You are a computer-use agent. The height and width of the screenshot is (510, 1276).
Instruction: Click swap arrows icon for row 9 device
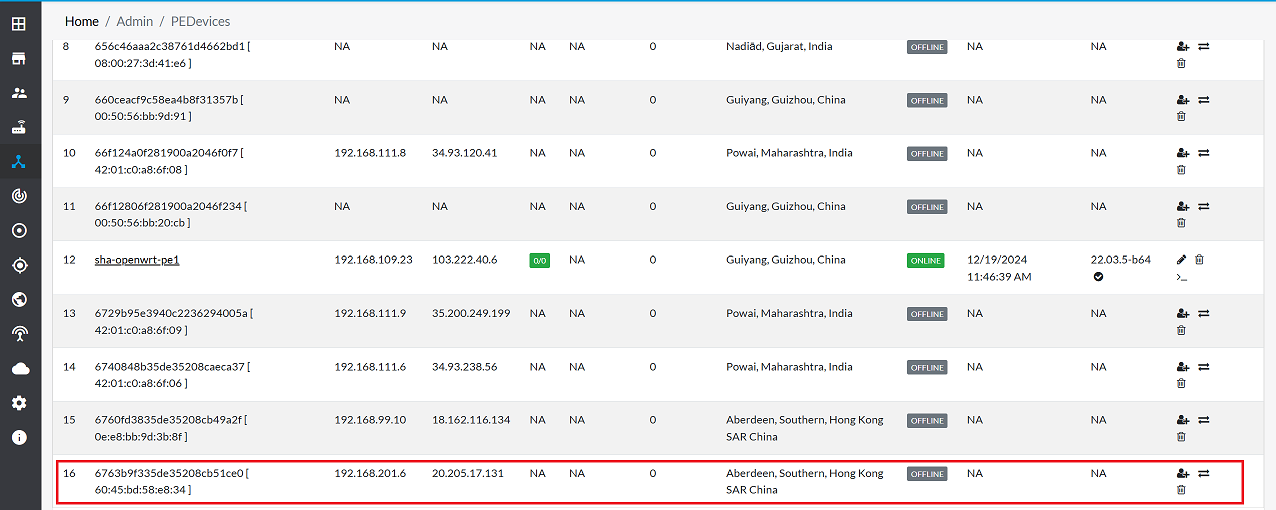(x=1204, y=100)
